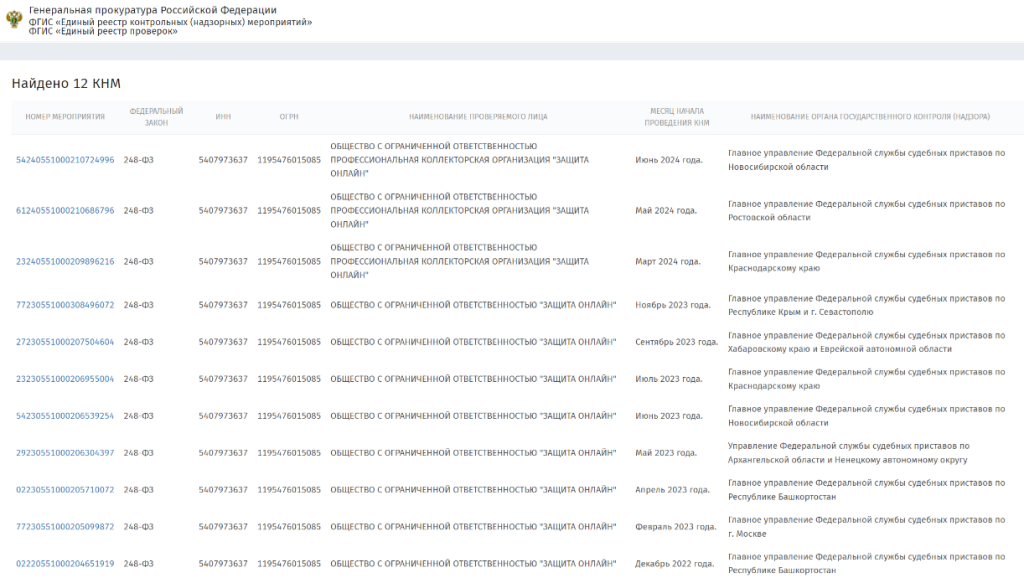This screenshot has height=583, width=1024.
Task: Click the «Федеральный закон» column header
Action: (156, 117)
